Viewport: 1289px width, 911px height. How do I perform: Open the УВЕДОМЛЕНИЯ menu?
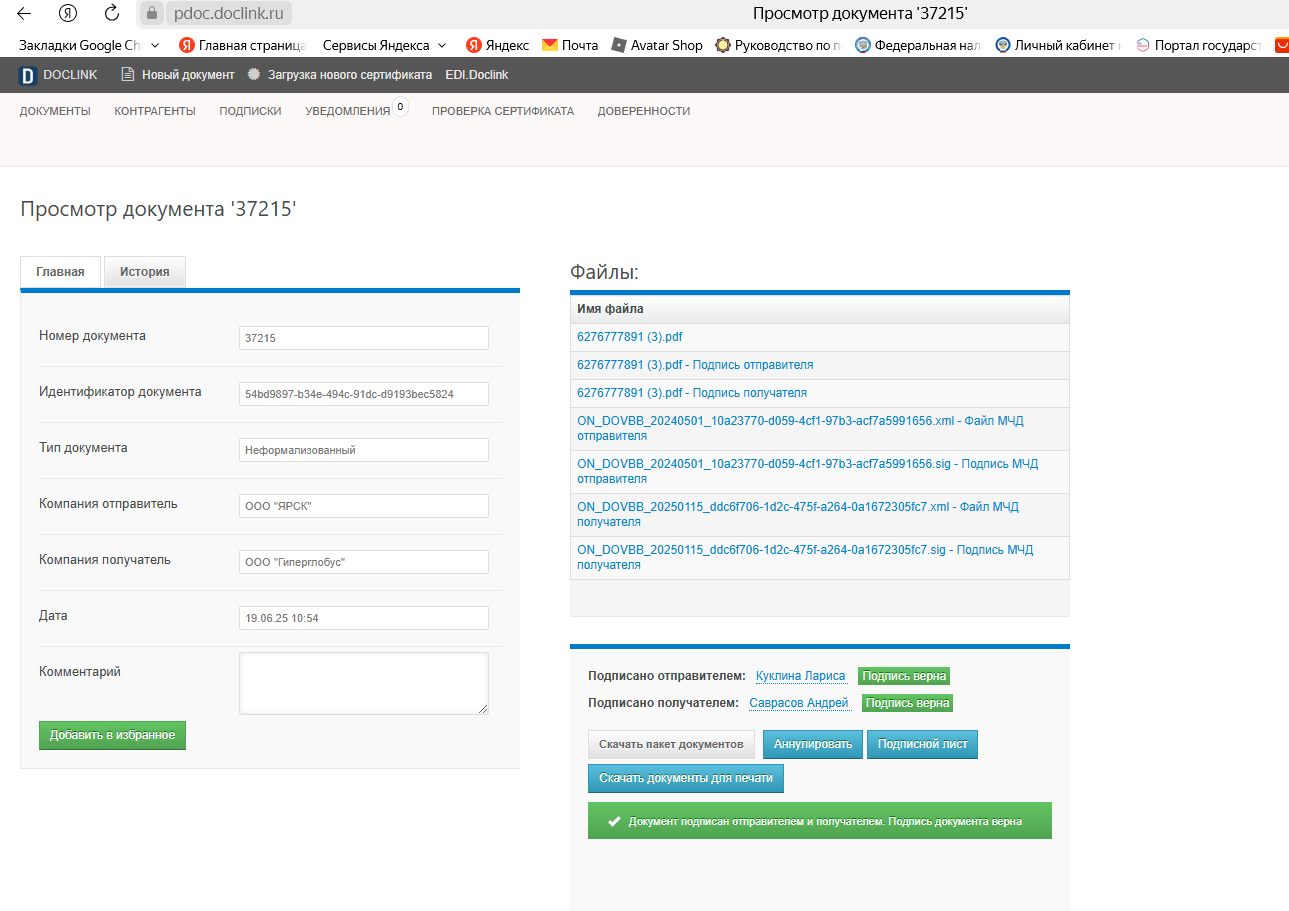tap(348, 111)
